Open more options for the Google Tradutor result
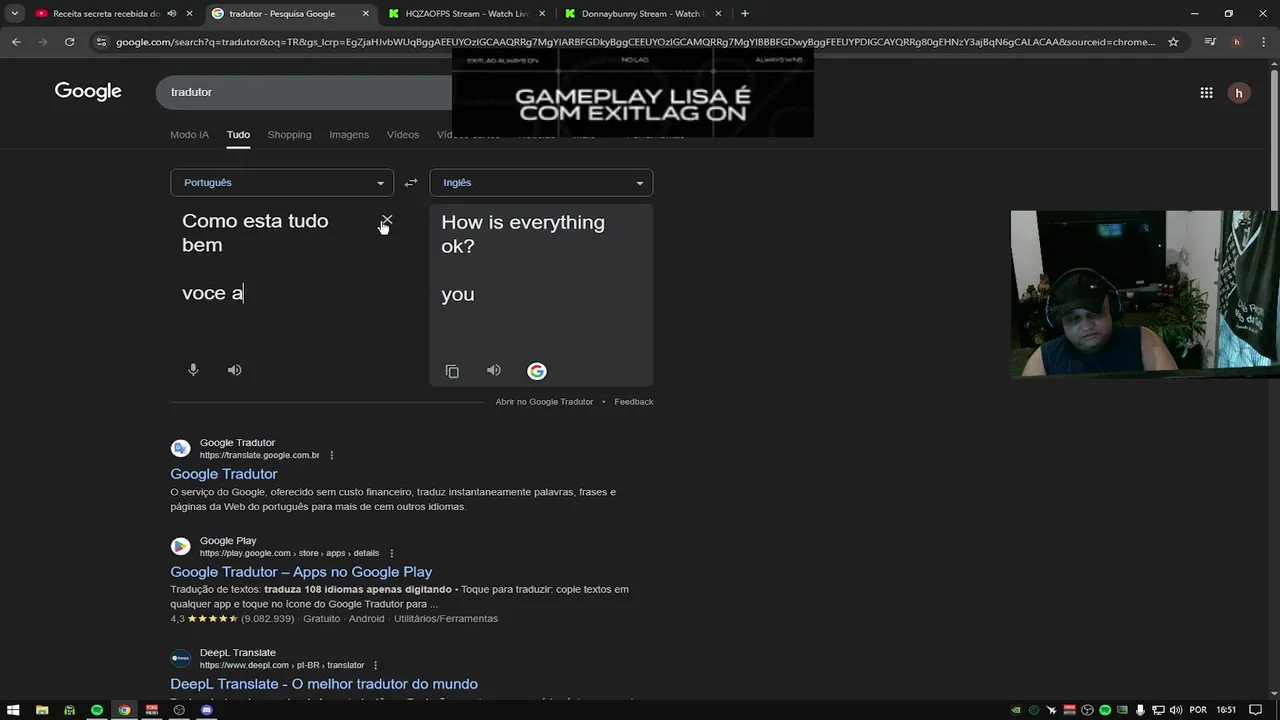 [332, 455]
